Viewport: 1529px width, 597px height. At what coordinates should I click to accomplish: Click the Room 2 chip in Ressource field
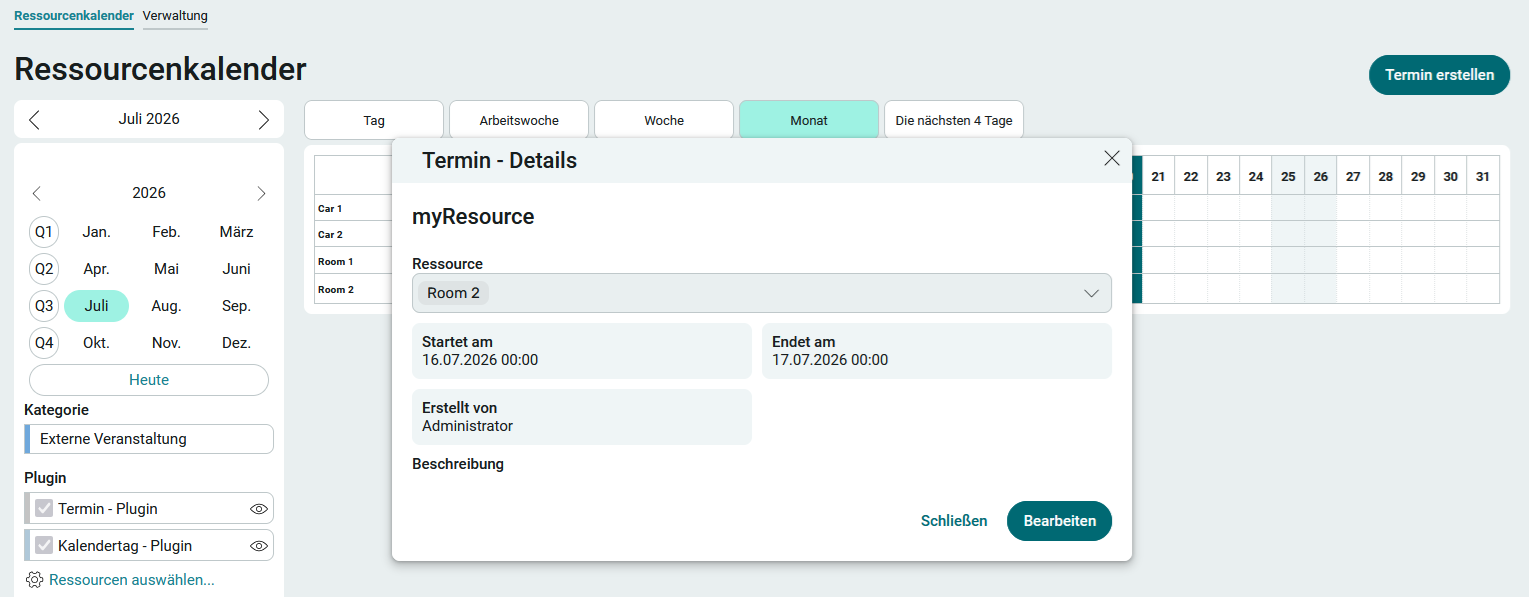click(x=453, y=293)
